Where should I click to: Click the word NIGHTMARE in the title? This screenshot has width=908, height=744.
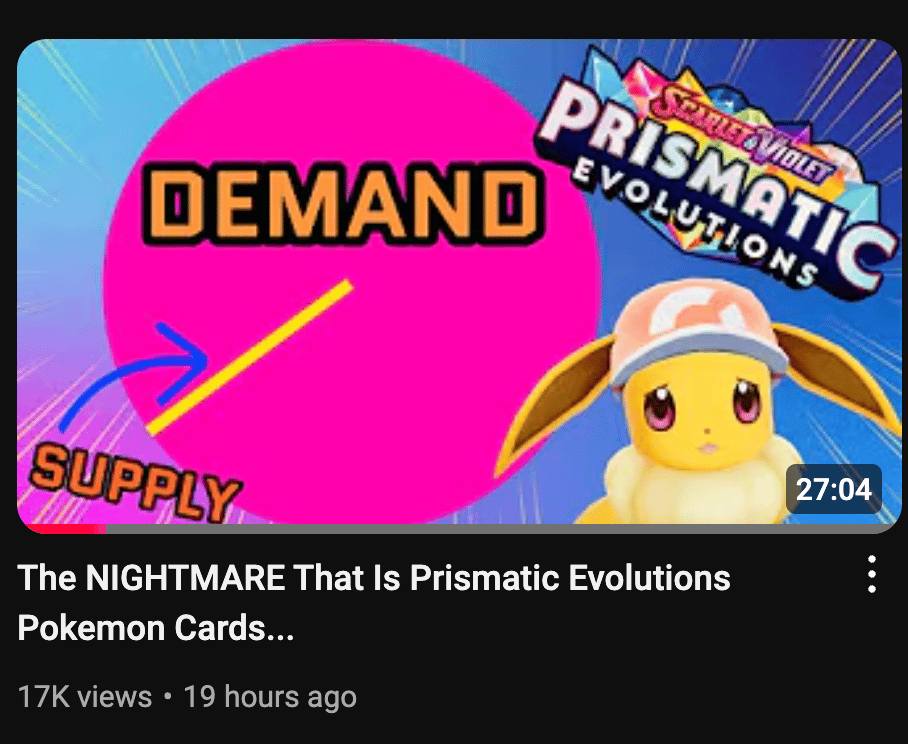(x=185, y=577)
